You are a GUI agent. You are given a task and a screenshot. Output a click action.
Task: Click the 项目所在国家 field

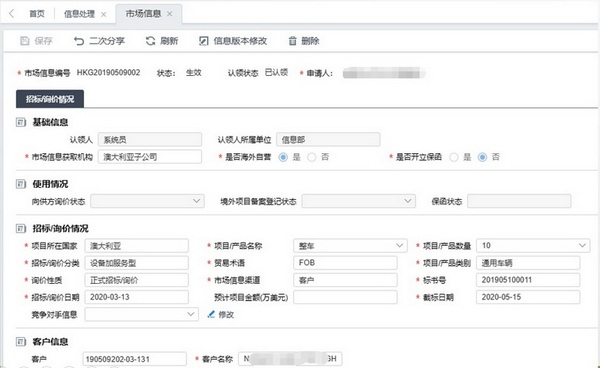click(137, 246)
